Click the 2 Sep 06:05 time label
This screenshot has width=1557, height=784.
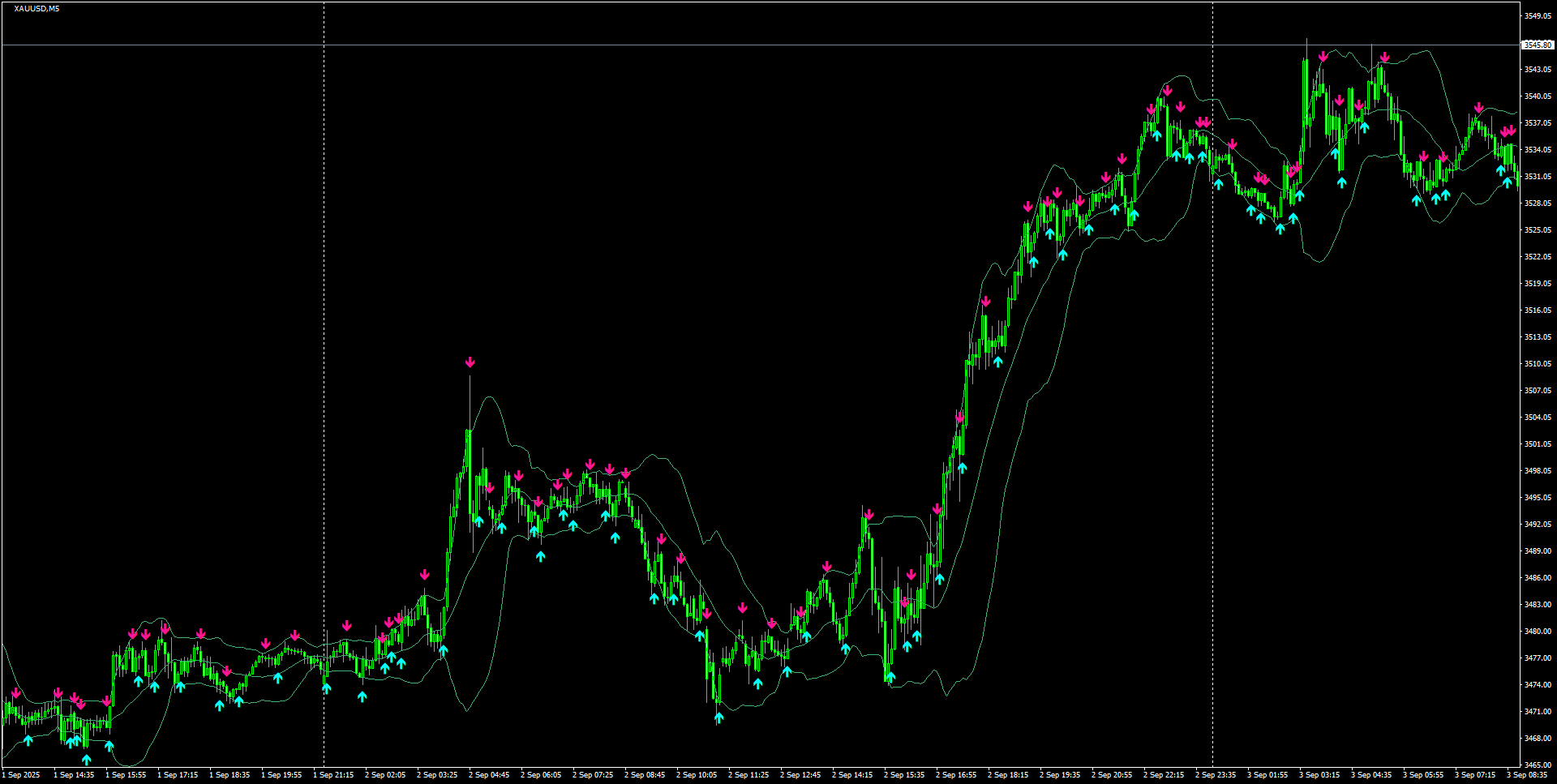click(541, 775)
